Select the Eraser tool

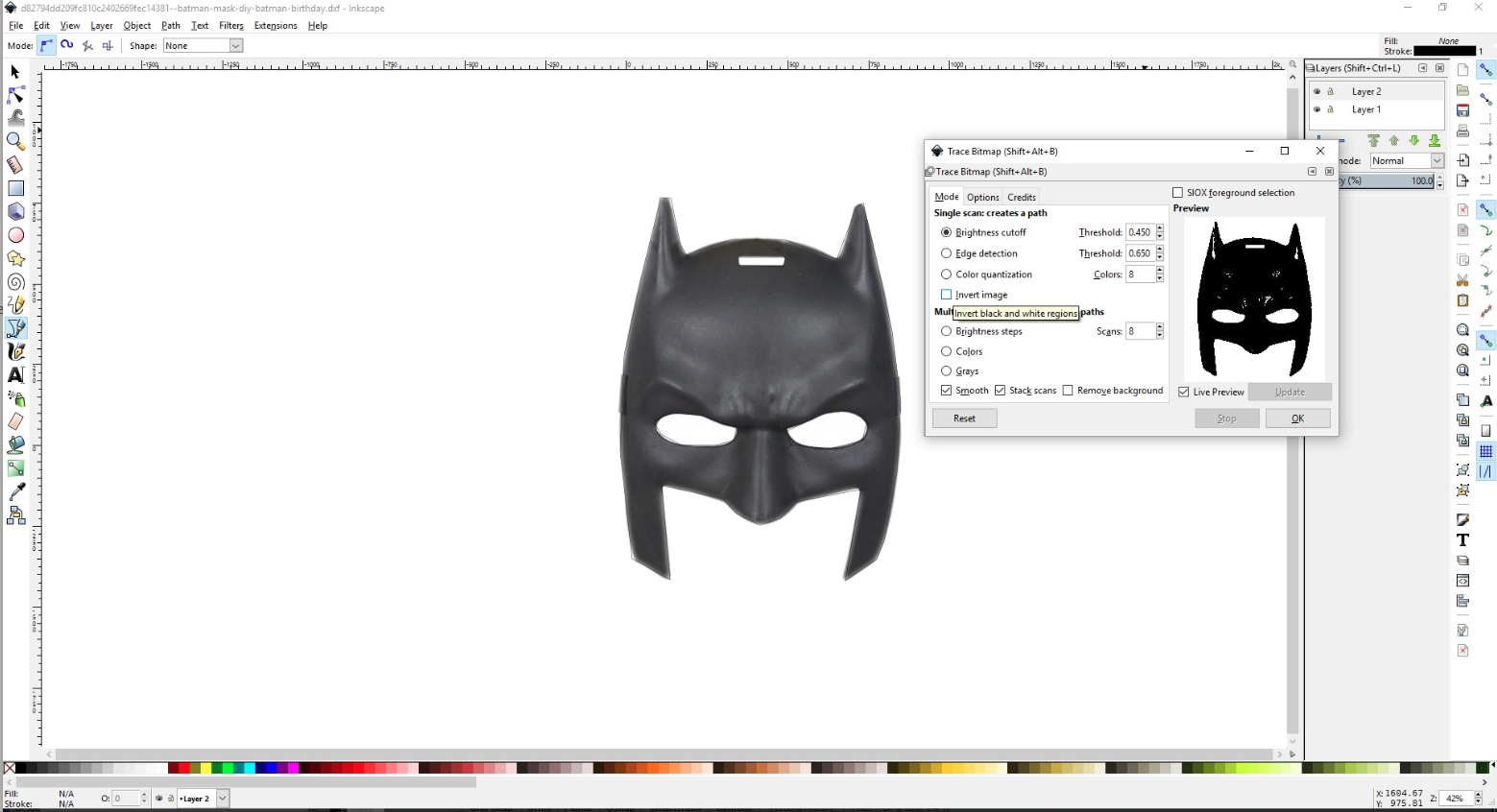pyautogui.click(x=15, y=421)
